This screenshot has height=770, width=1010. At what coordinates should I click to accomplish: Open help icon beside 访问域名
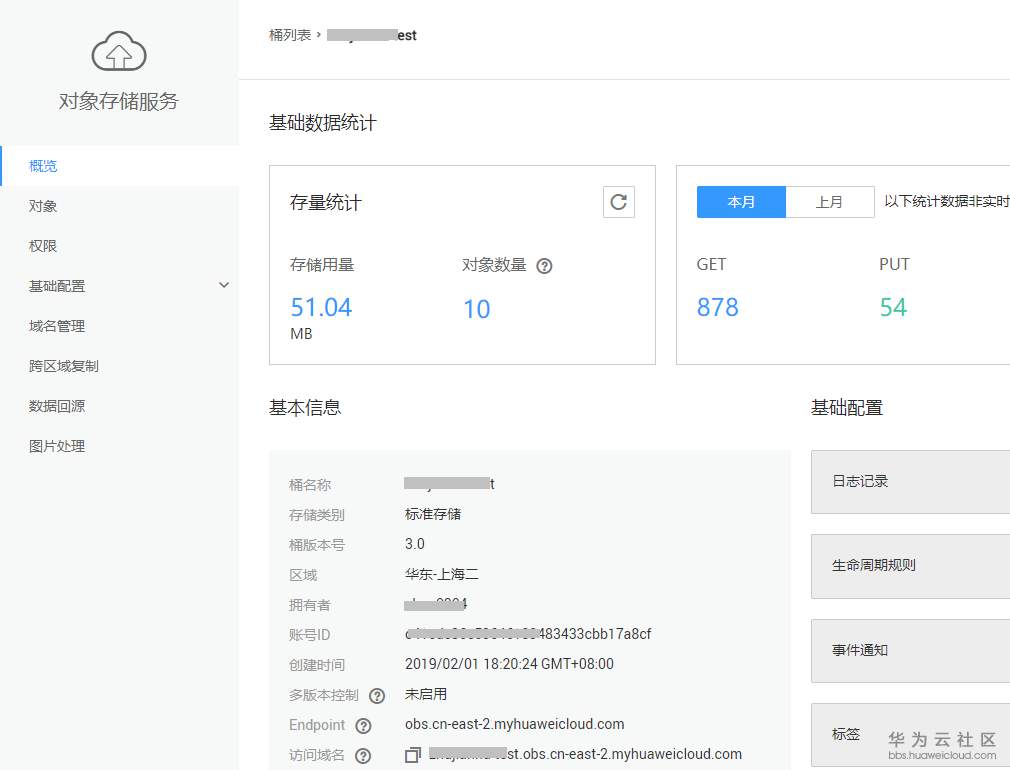pyautogui.click(x=363, y=756)
